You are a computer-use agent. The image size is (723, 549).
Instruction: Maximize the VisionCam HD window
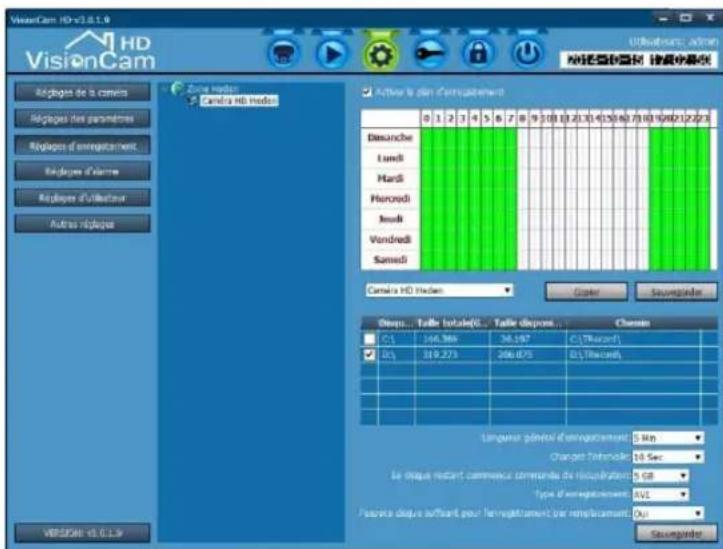[686, 18]
